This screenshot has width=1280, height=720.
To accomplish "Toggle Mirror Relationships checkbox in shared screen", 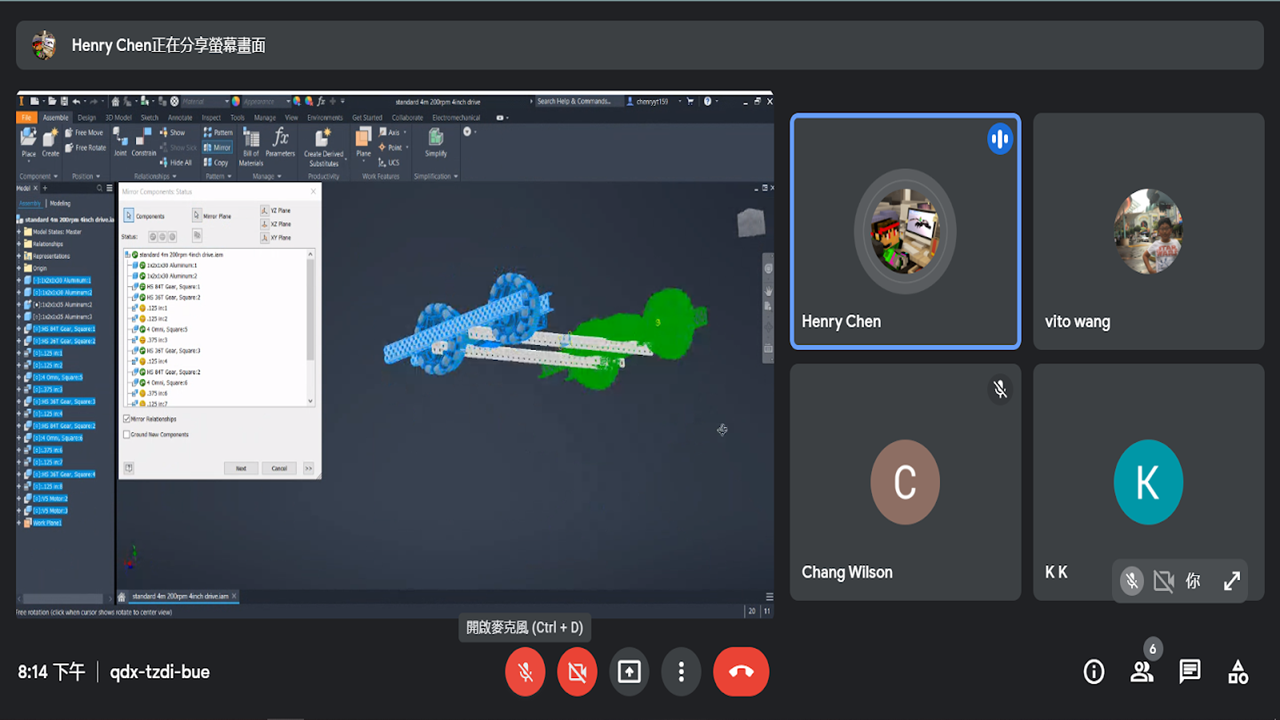I will pos(127,419).
